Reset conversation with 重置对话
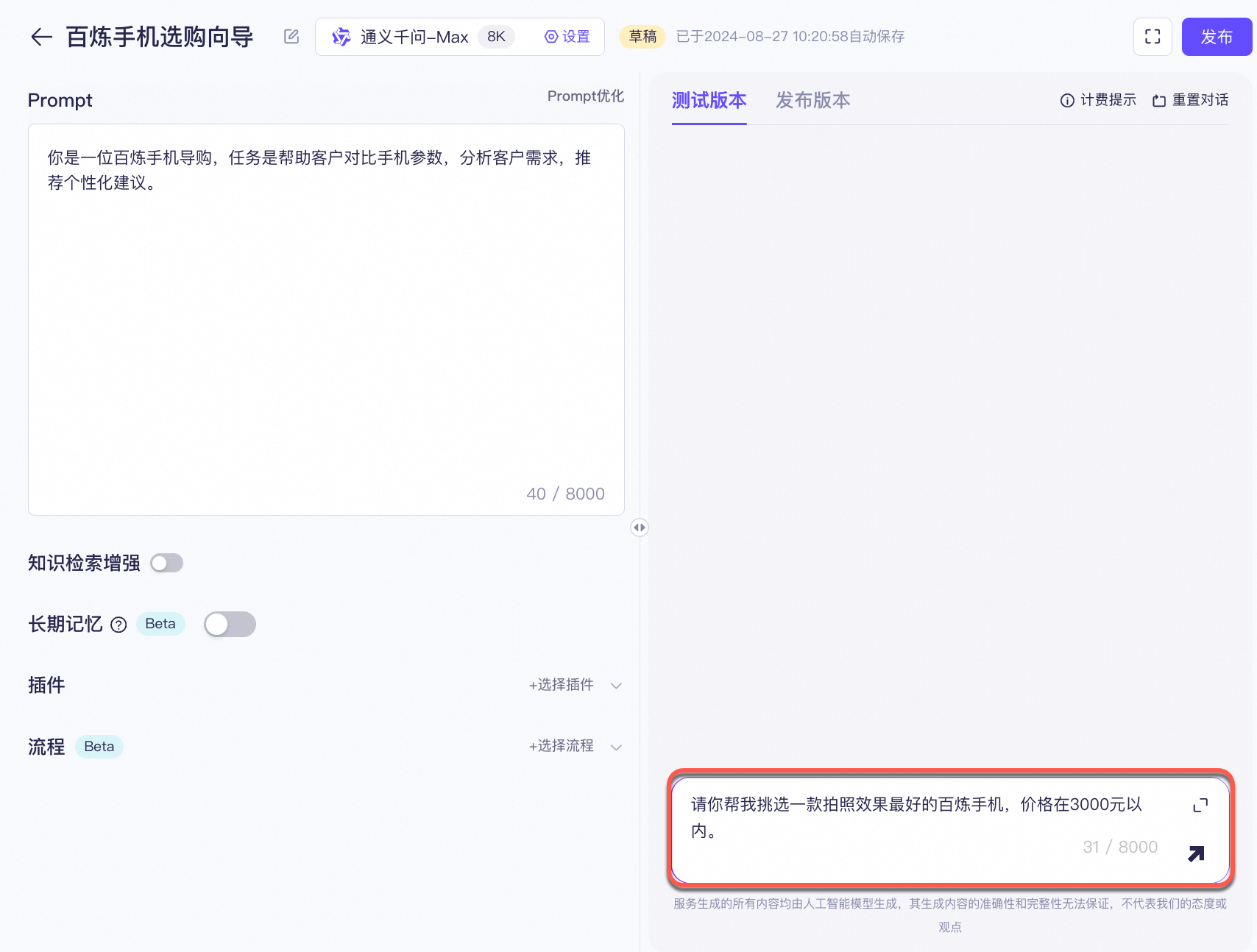The image size is (1257, 952). click(1191, 100)
